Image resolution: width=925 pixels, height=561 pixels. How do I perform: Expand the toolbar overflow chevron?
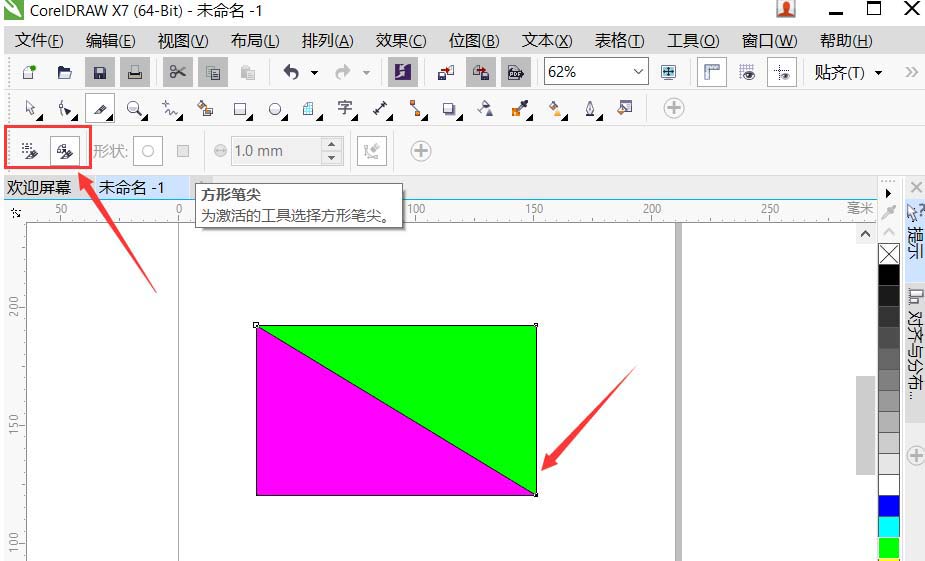(x=911, y=72)
